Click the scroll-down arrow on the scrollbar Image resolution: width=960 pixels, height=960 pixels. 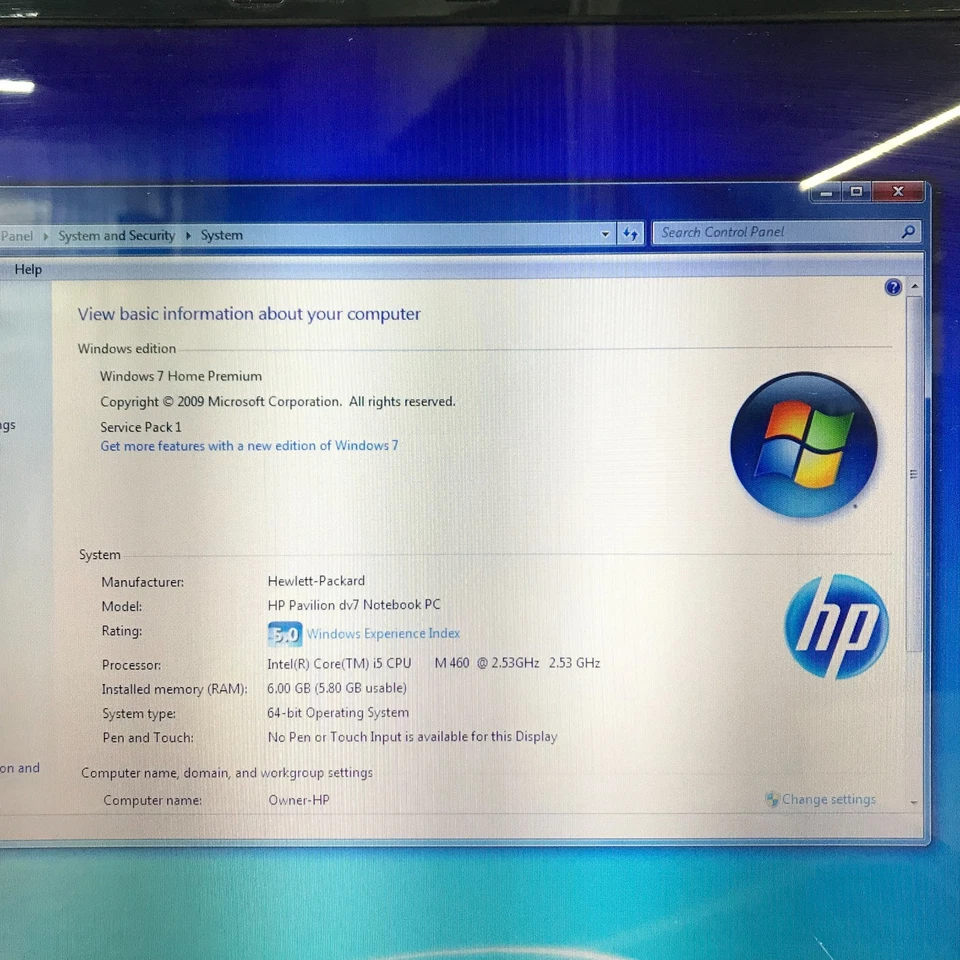click(913, 801)
